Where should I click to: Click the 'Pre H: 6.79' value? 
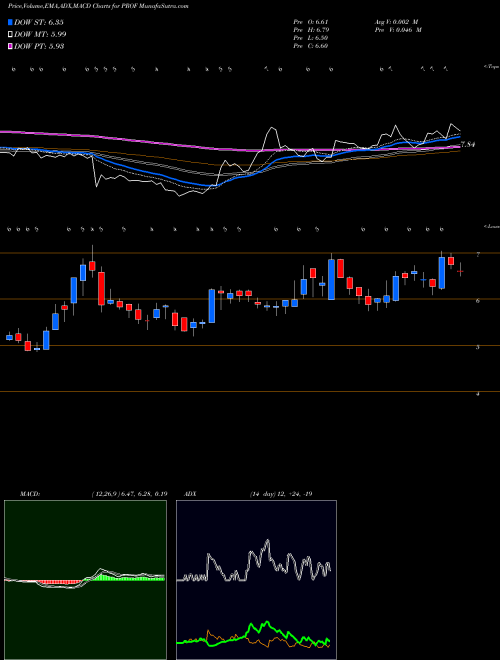311,29
